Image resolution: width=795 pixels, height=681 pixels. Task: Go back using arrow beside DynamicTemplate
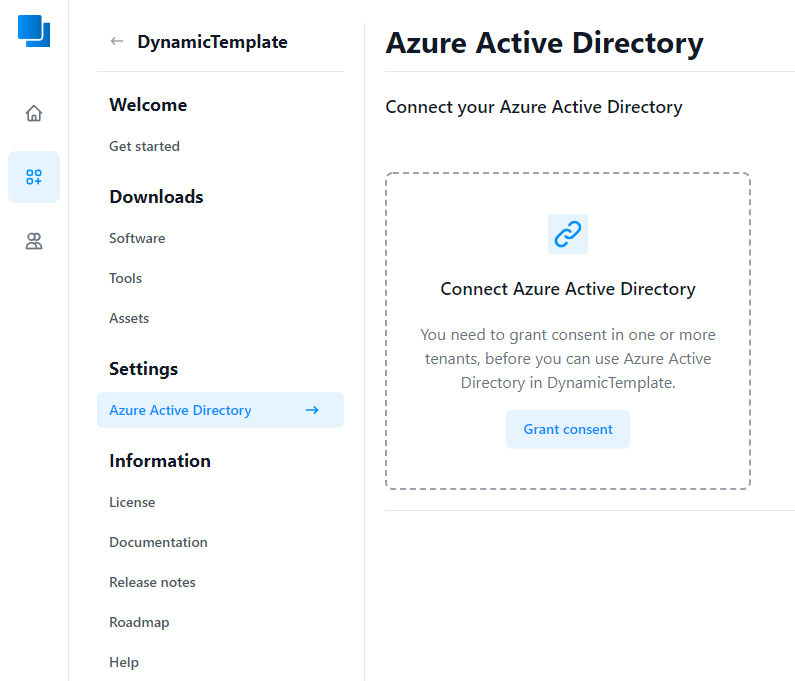point(117,42)
